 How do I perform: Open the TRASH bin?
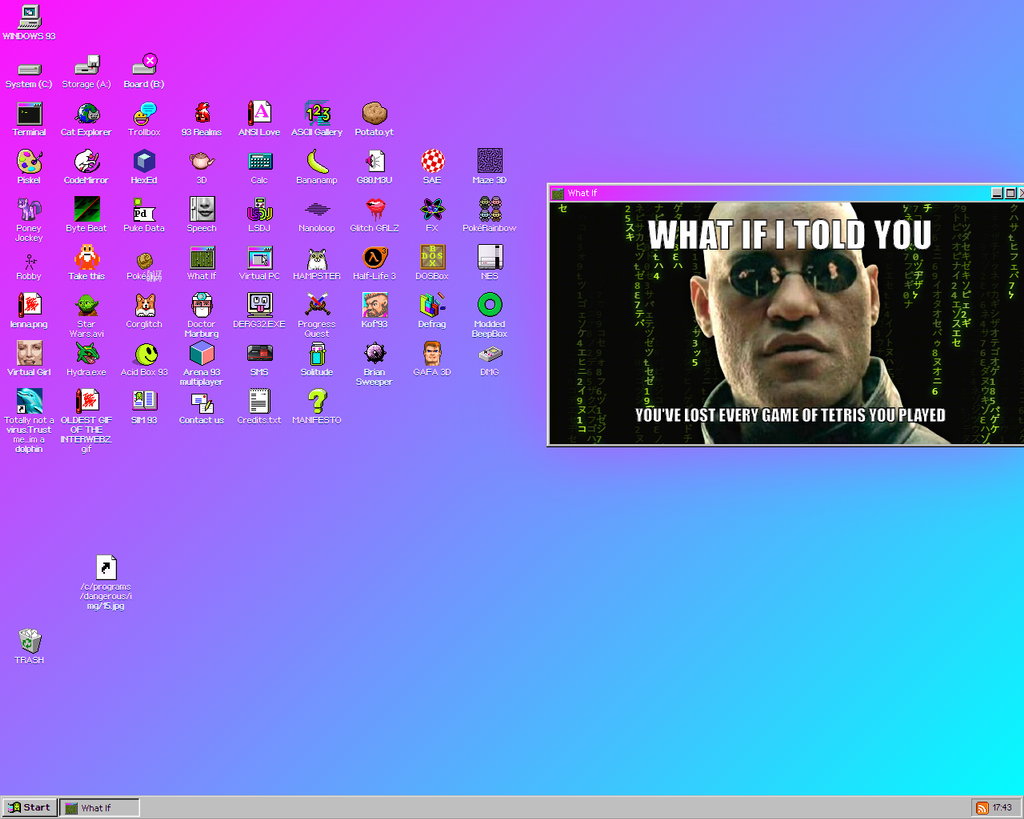point(29,641)
